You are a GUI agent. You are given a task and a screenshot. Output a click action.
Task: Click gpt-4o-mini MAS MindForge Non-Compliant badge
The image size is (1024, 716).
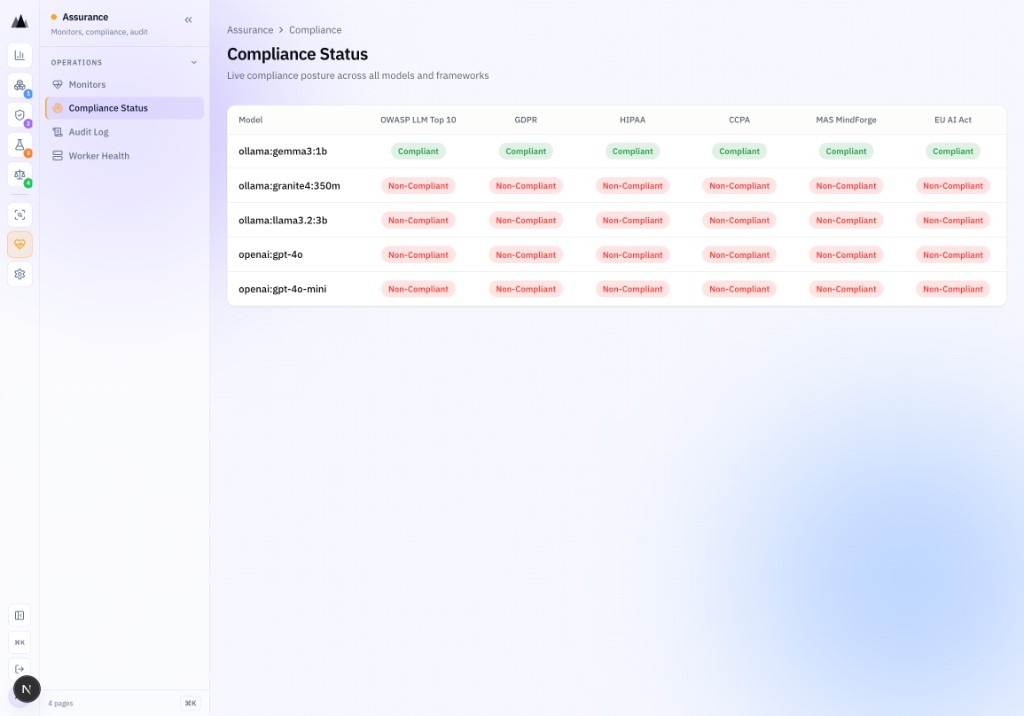coord(846,289)
